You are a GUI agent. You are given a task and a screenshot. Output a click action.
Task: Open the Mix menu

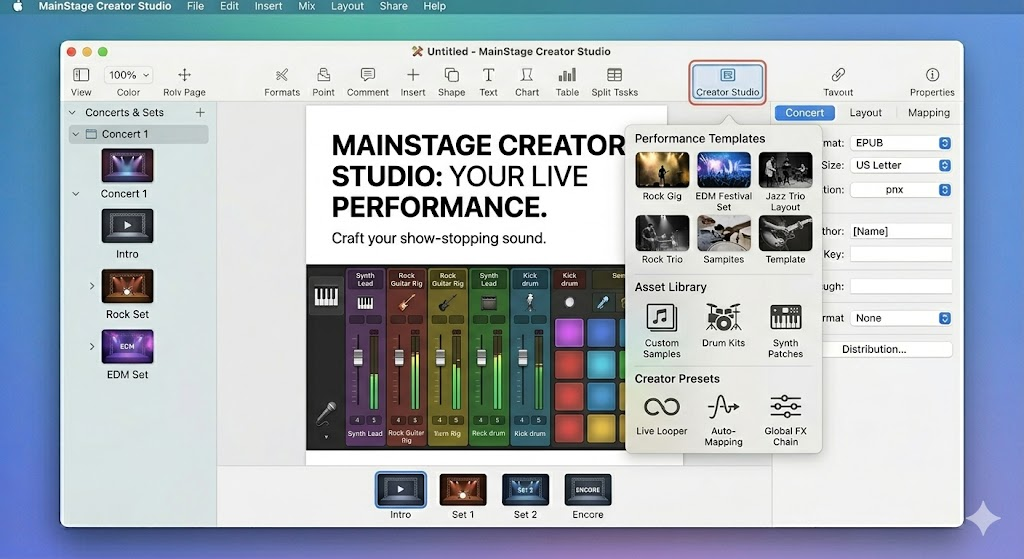coord(306,6)
